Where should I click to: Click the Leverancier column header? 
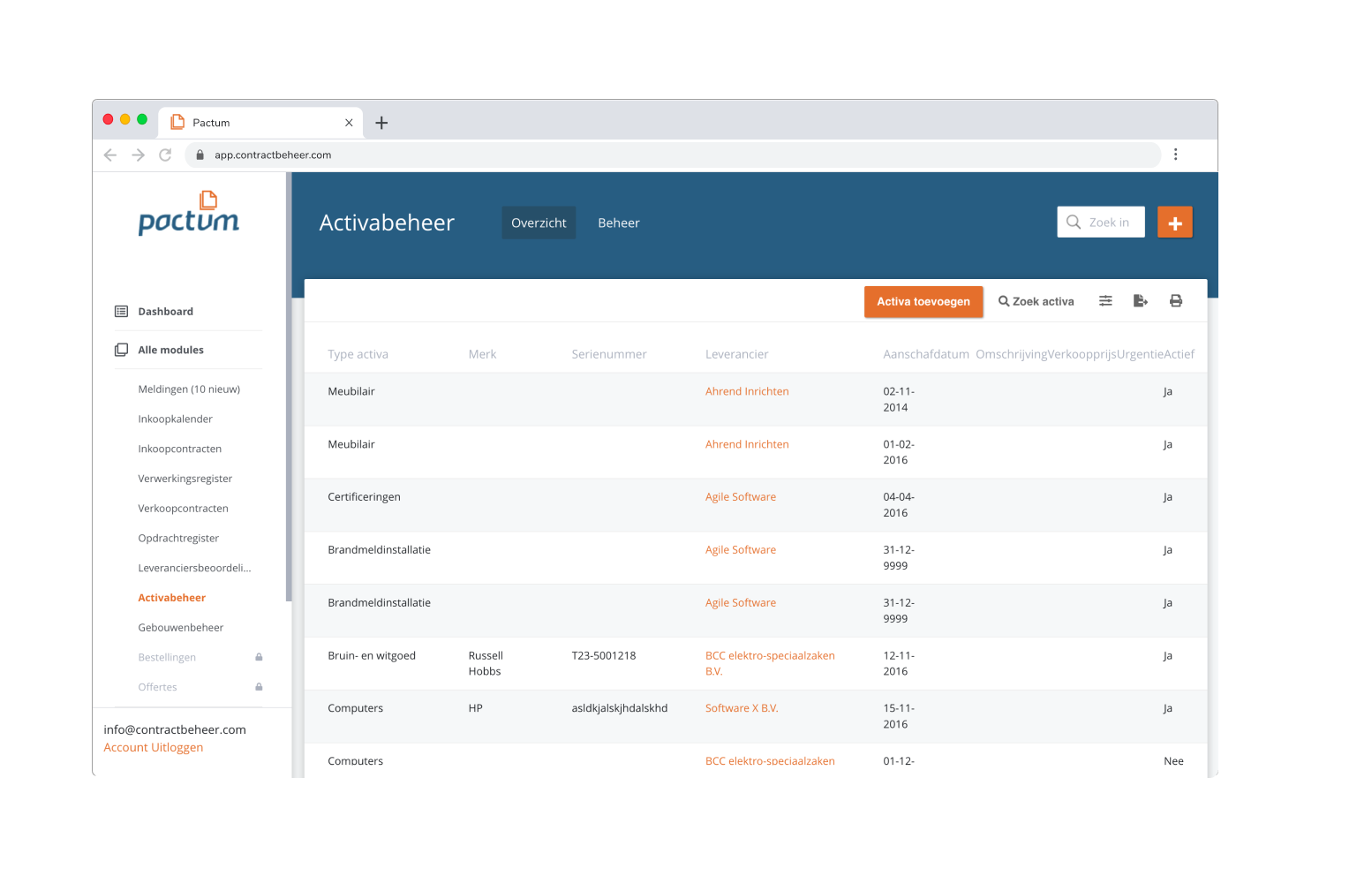coord(736,354)
